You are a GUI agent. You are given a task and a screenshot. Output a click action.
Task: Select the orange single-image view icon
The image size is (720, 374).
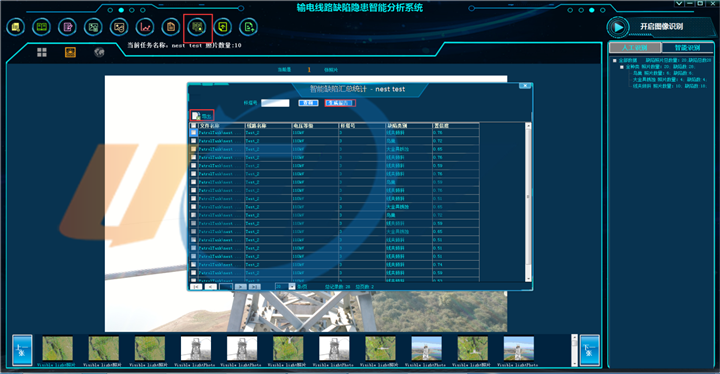tap(70, 52)
